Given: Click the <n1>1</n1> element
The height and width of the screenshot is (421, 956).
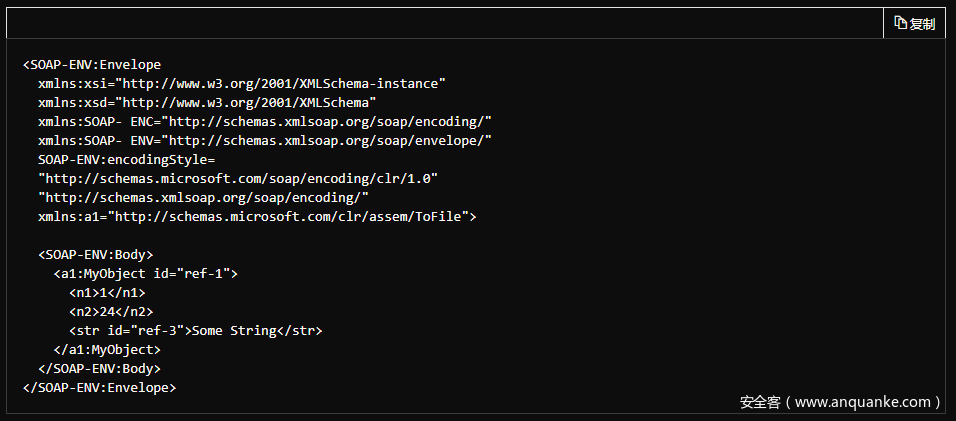Looking at the screenshot, I should (107, 292).
